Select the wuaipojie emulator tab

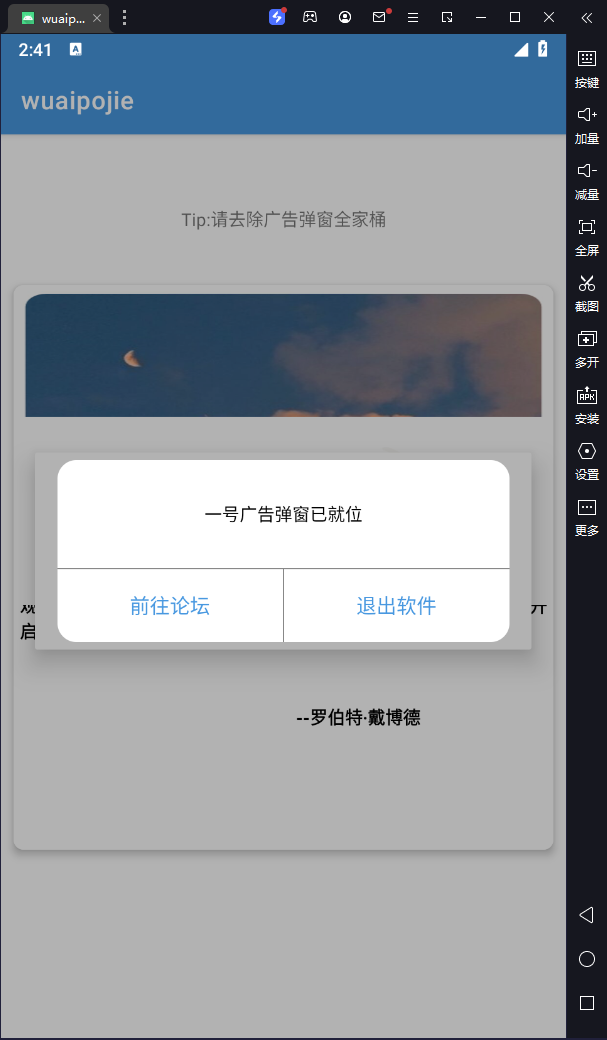[x=58, y=18]
